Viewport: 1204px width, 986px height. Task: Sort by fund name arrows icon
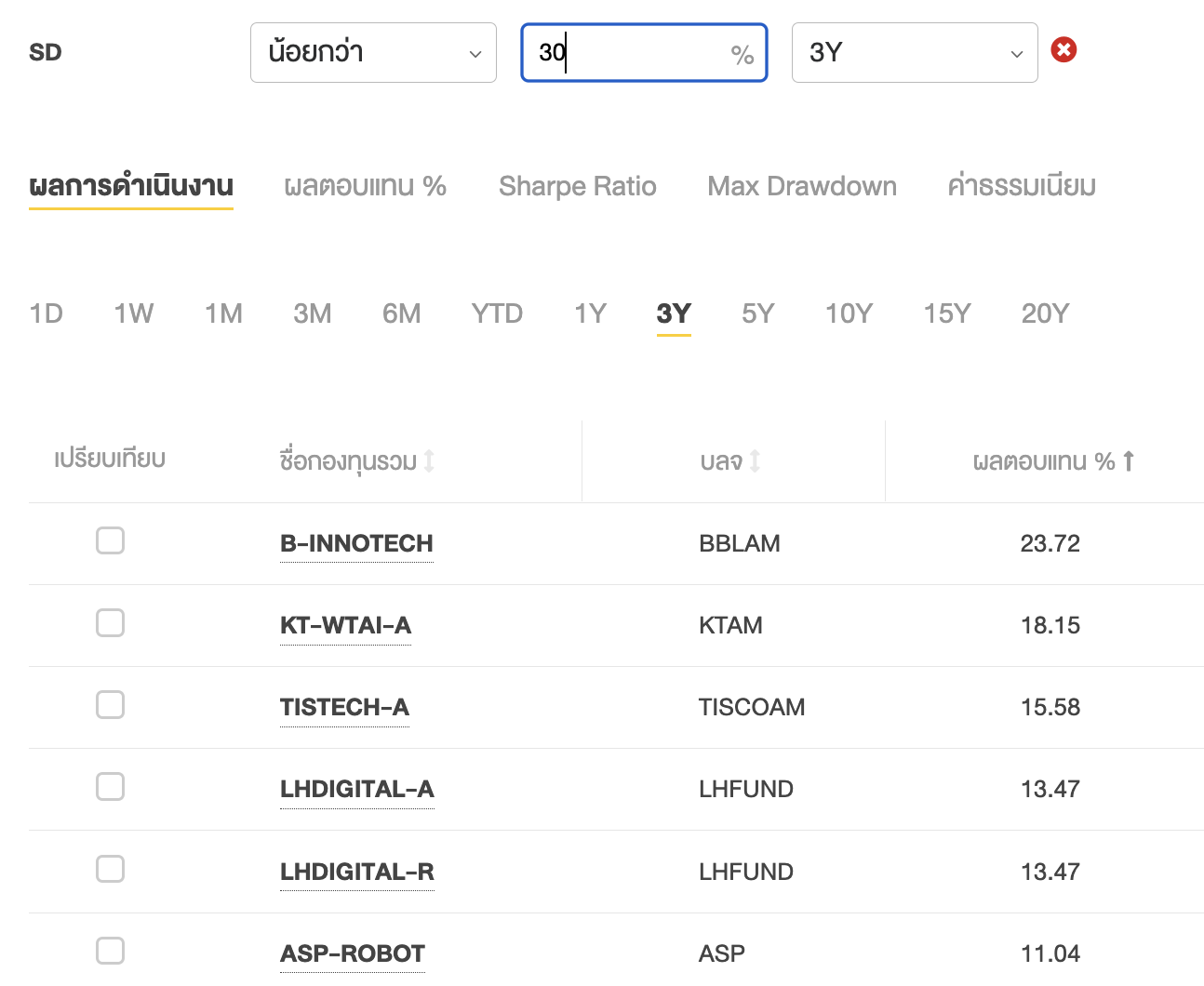coord(429,460)
